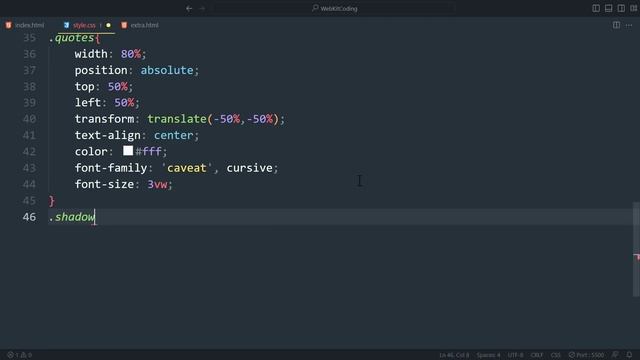The image size is (640, 360).
Task: Click Live Server Port: 5500 status
Action: [586, 355]
